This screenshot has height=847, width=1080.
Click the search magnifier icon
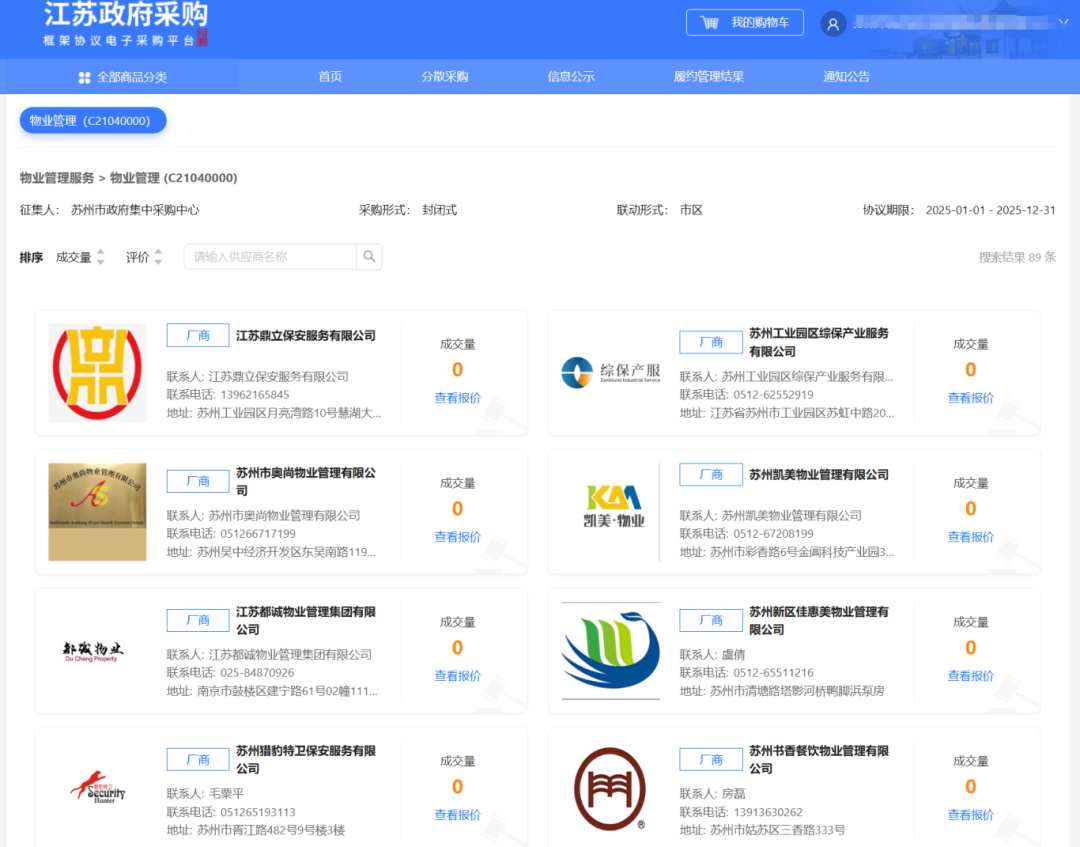369,257
